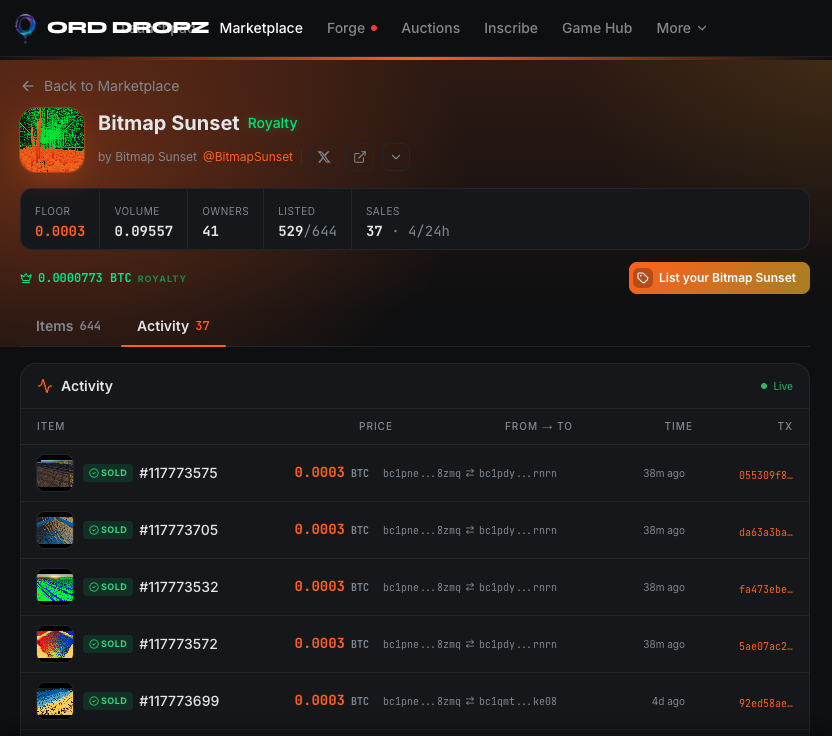Open transaction 055309f8 link
832x736 pixels.
pos(766,475)
